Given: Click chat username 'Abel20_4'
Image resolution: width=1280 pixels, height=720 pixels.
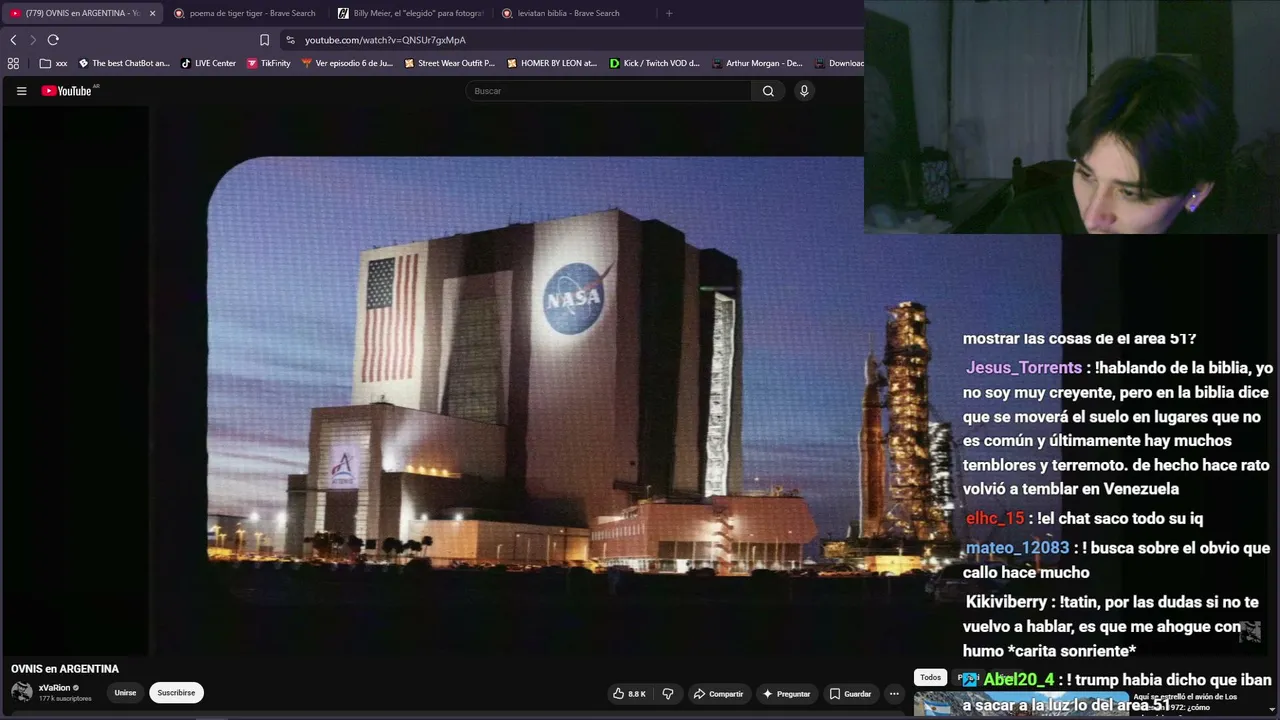Looking at the screenshot, I should [x=1019, y=679].
